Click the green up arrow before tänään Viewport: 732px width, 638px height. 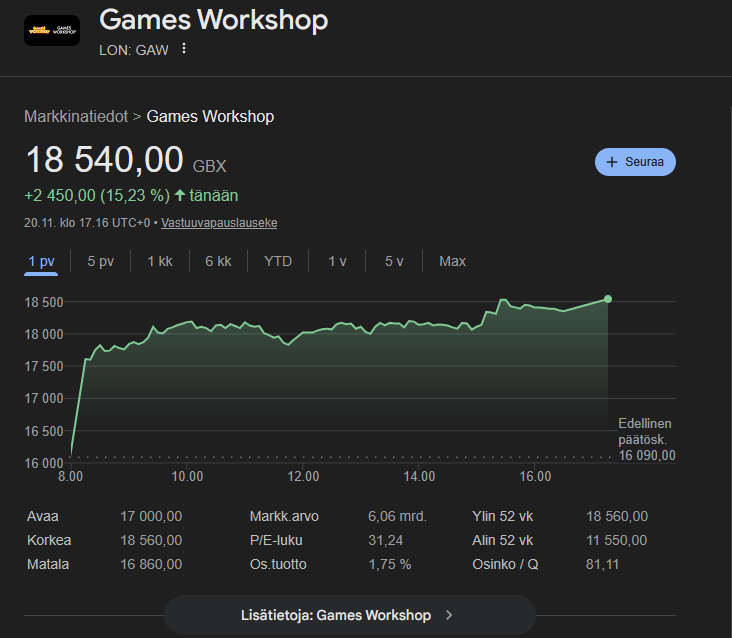point(180,195)
